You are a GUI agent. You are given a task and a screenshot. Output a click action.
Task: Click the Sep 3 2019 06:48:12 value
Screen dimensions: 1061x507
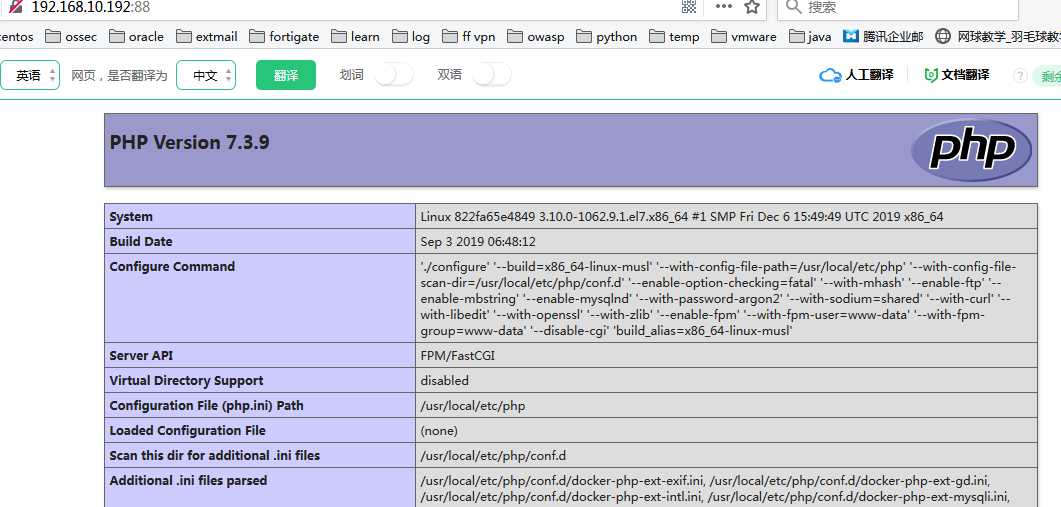pyautogui.click(x=478, y=242)
